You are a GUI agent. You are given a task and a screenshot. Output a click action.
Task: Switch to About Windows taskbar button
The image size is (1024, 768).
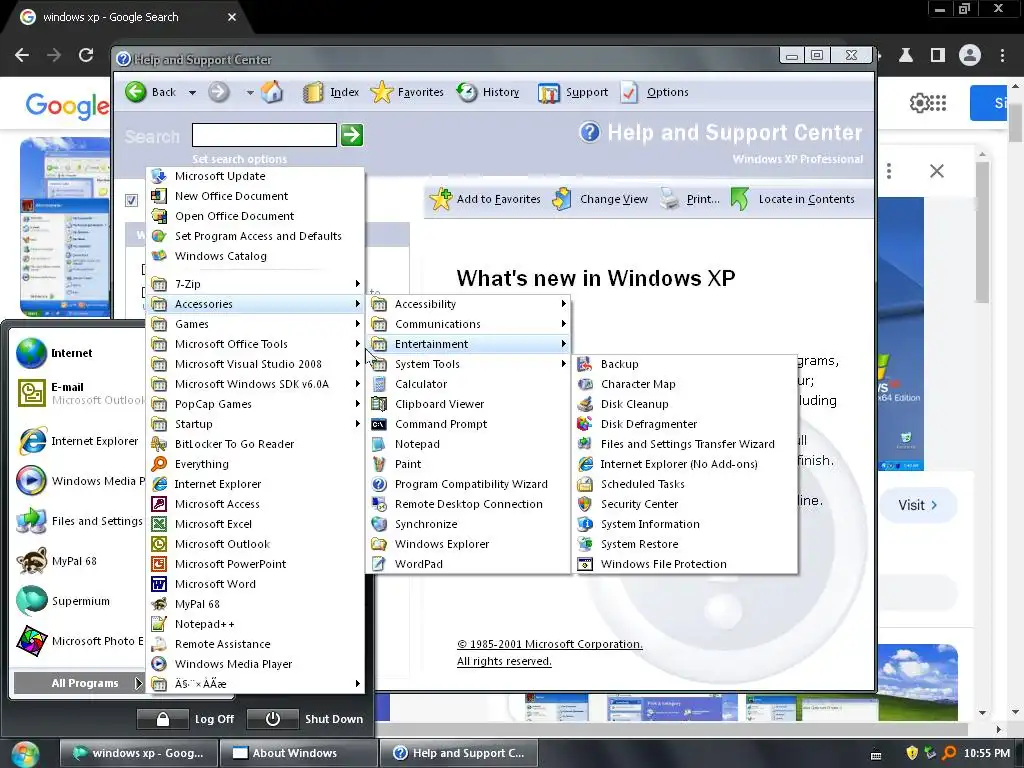[x=298, y=753]
